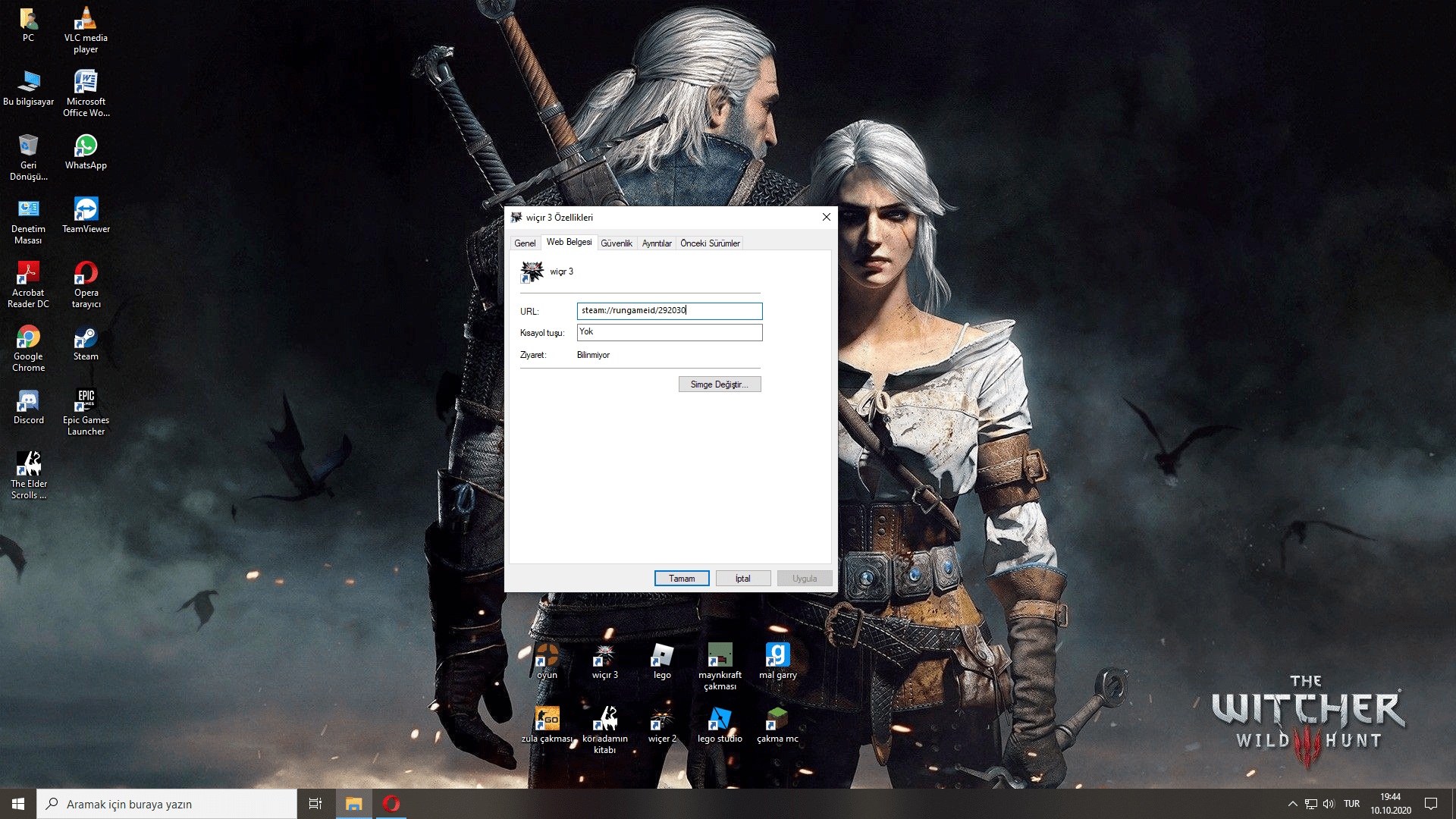The width and height of the screenshot is (1456, 819).
Task: Click the TeamViewer desktop icon
Action: 86,212
